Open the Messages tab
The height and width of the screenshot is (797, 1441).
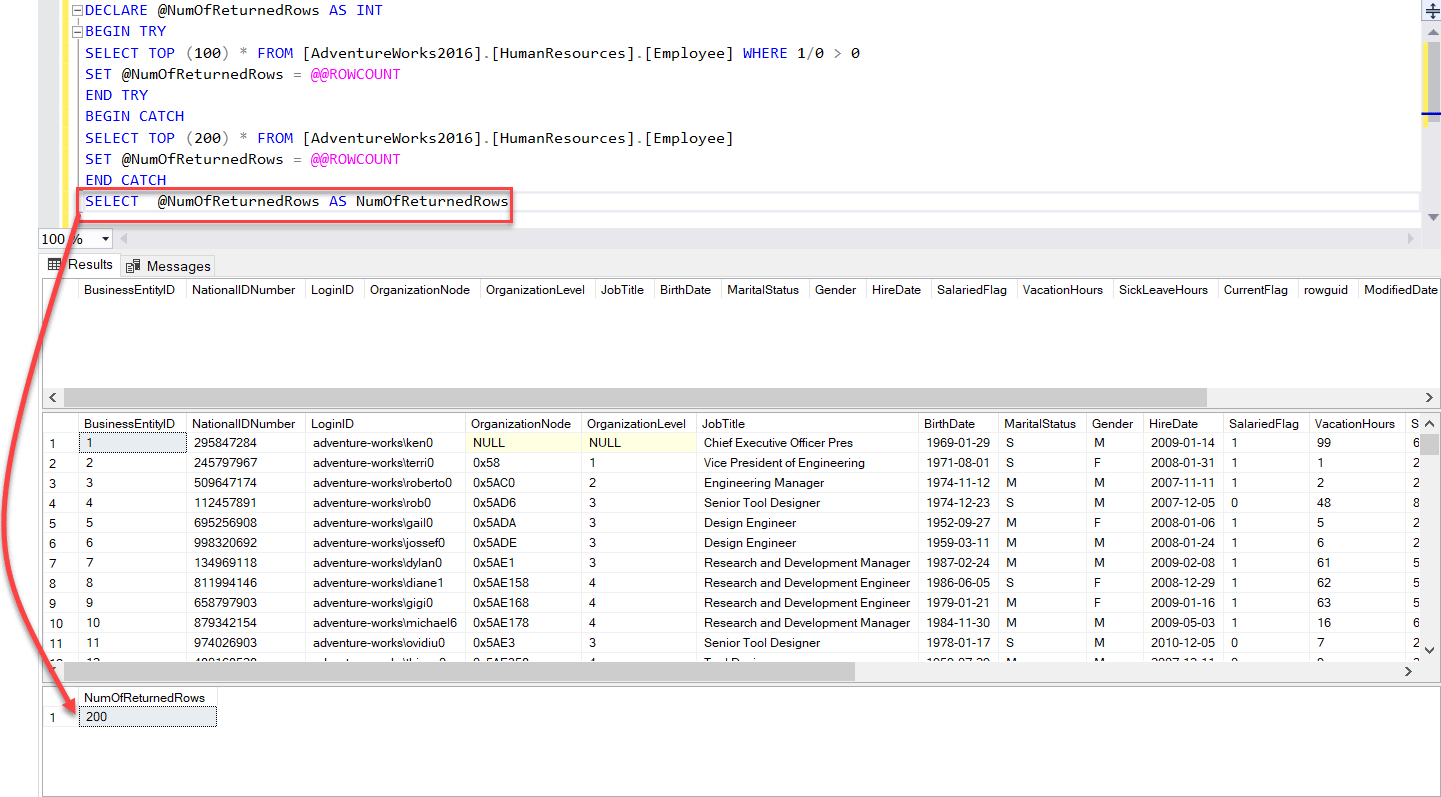click(168, 266)
